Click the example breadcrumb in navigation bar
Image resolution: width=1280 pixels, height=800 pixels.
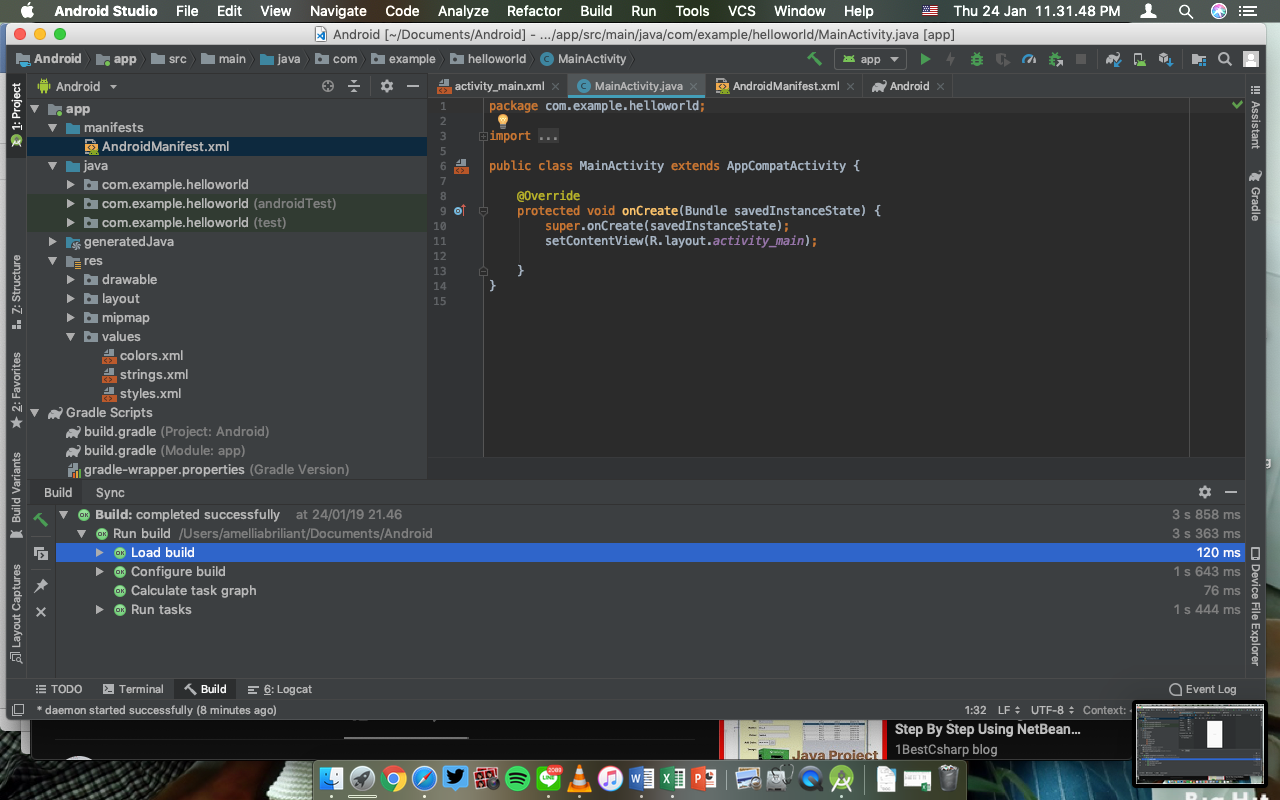[x=403, y=59]
